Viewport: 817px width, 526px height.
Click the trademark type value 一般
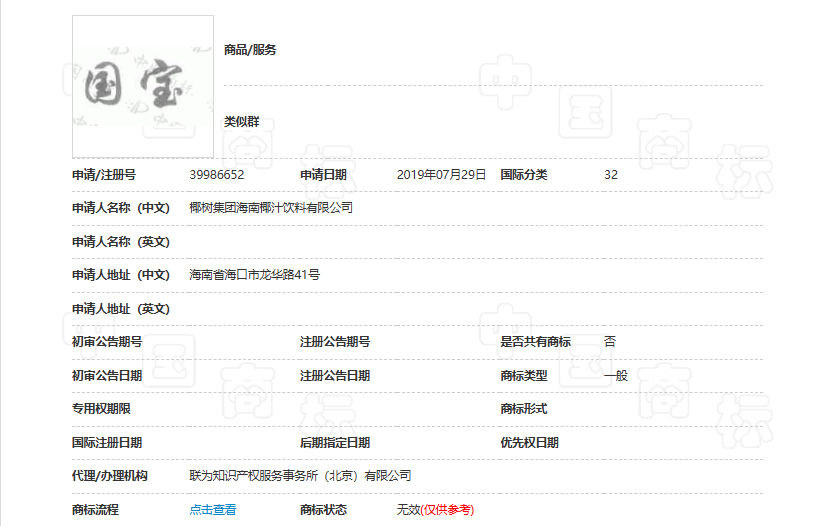[x=616, y=375]
